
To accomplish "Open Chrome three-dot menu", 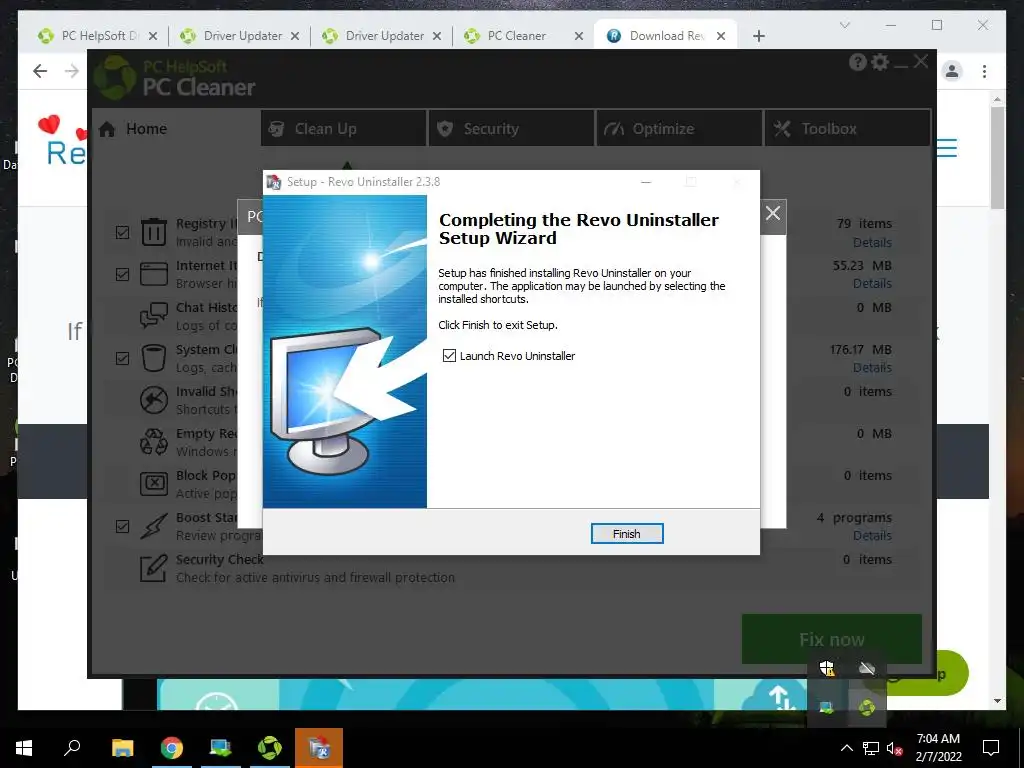I will coord(984,71).
